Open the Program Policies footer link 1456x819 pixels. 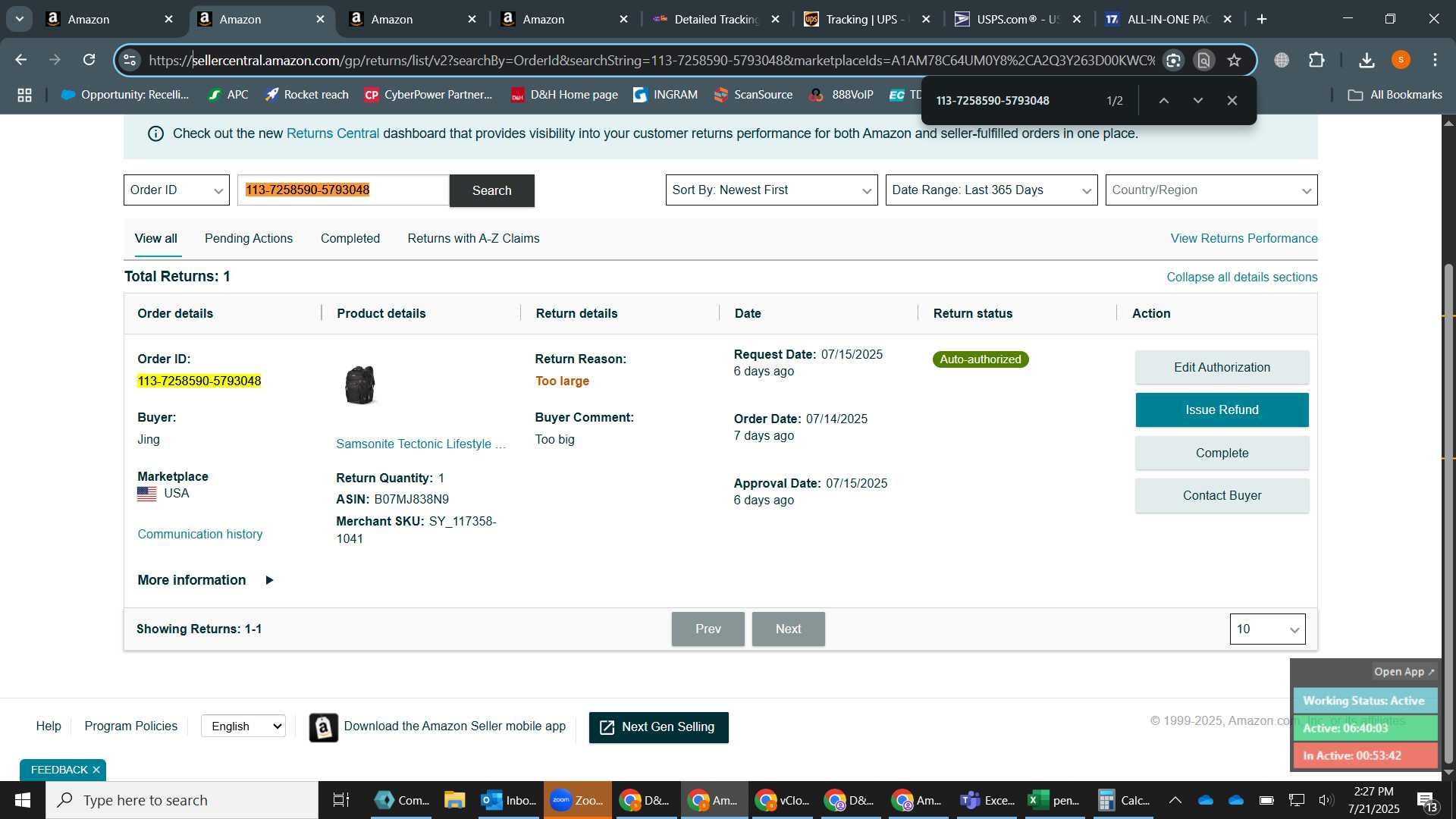pyautogui.click(x=131, y=726)
